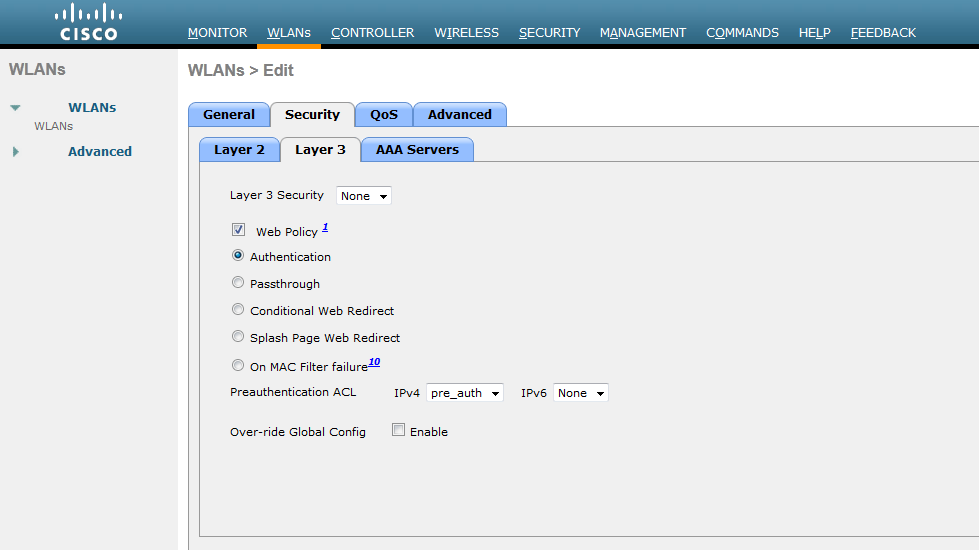Open the MANAGEMENT menu

coord(642,32)
